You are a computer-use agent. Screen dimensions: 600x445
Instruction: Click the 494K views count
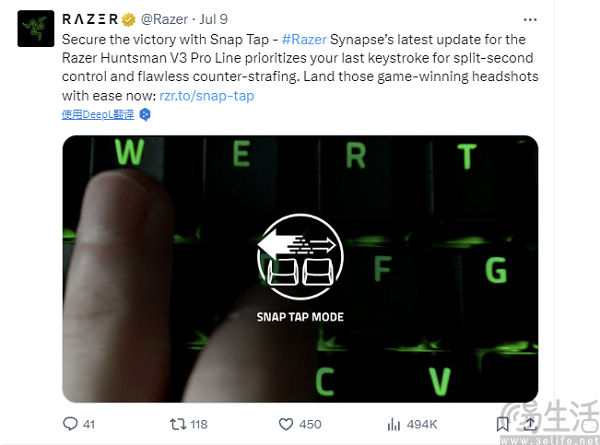(422, 424)
